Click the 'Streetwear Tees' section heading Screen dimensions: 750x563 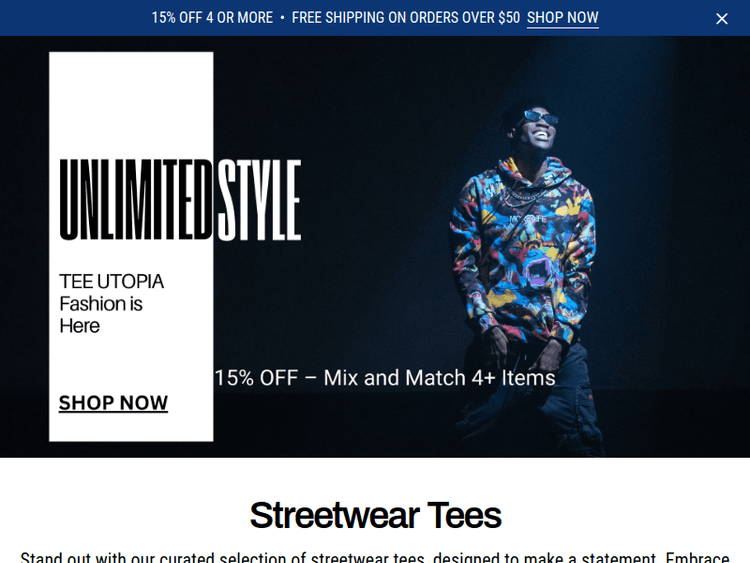375,515
